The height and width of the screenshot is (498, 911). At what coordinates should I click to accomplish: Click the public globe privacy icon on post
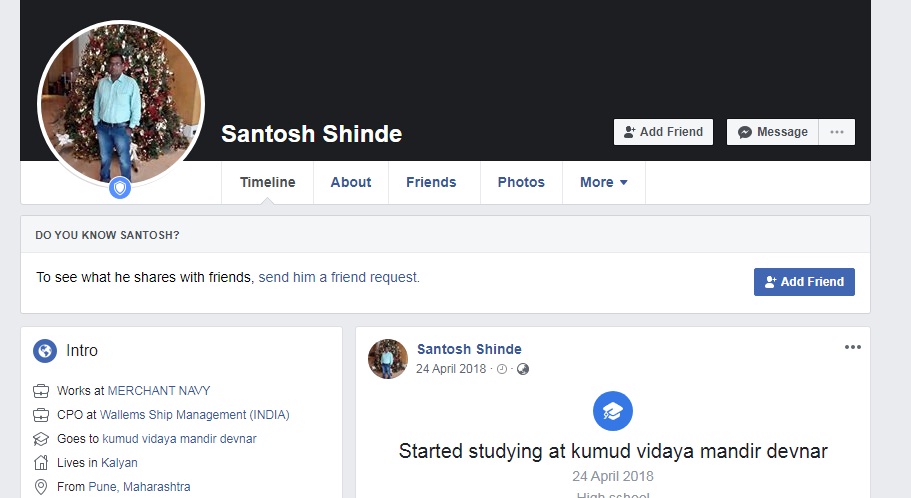coord(523,369)
